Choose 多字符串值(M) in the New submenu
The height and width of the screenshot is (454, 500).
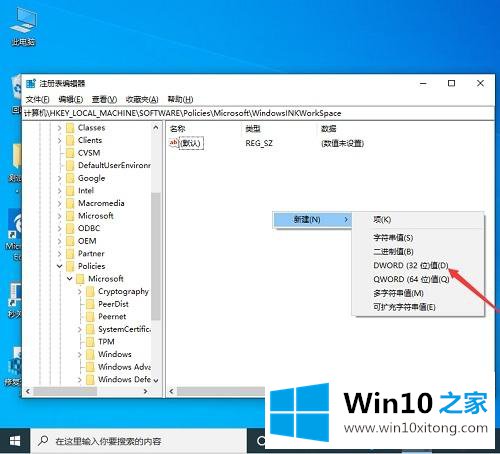pyautogui.click(x=398, y=293)
